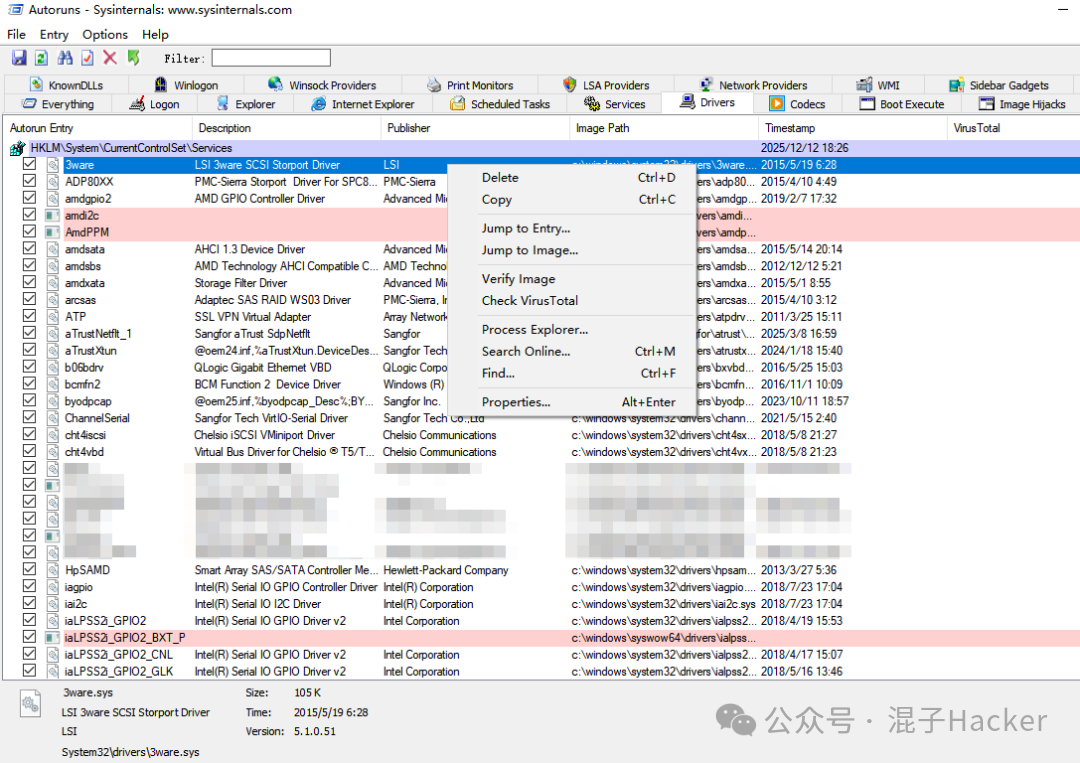Open the Codecs tab with orange play icon
The image size is (1080, 763).
point(797,103)
